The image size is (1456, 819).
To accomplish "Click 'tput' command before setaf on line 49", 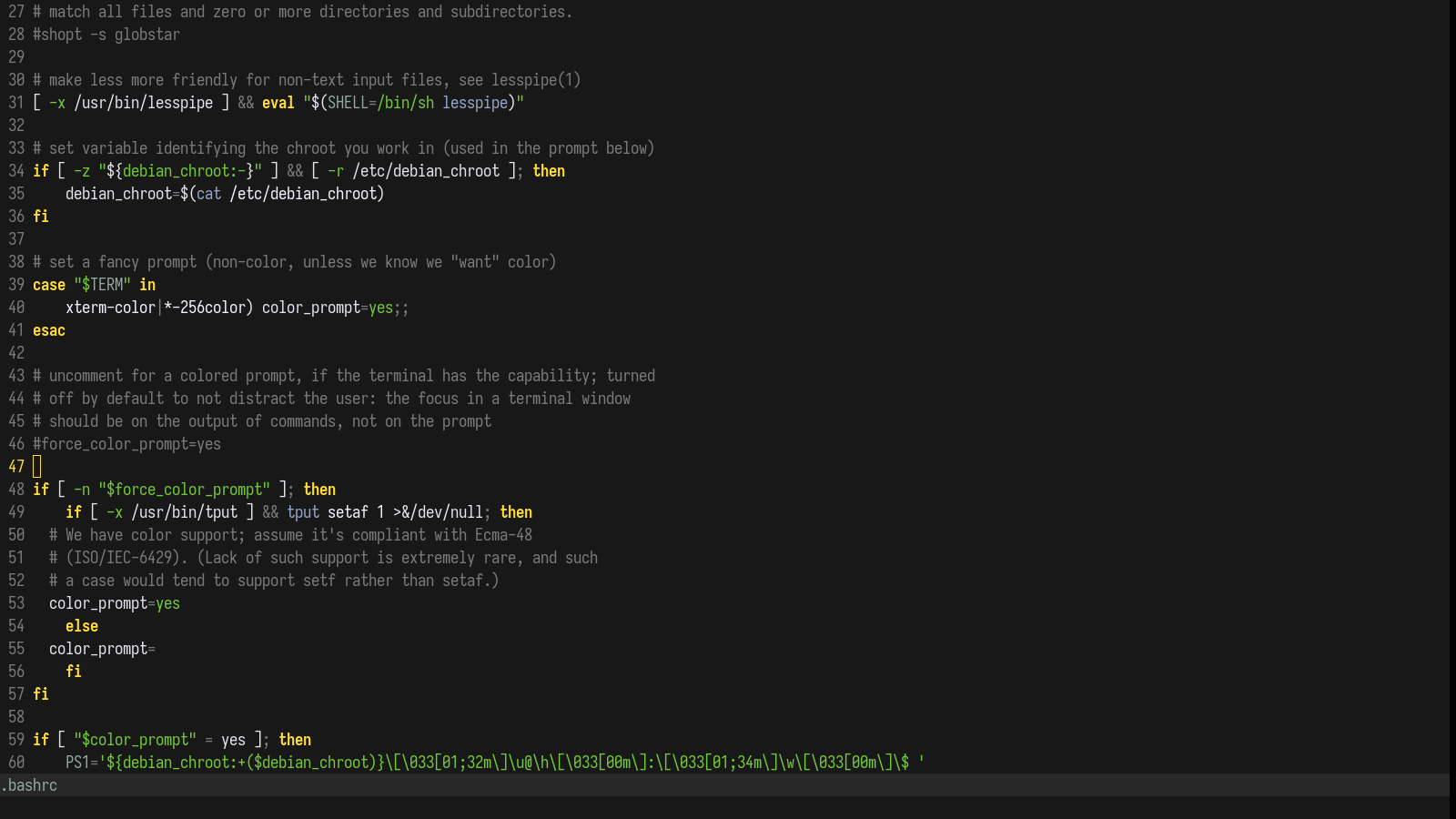I will tap(303, 512).
